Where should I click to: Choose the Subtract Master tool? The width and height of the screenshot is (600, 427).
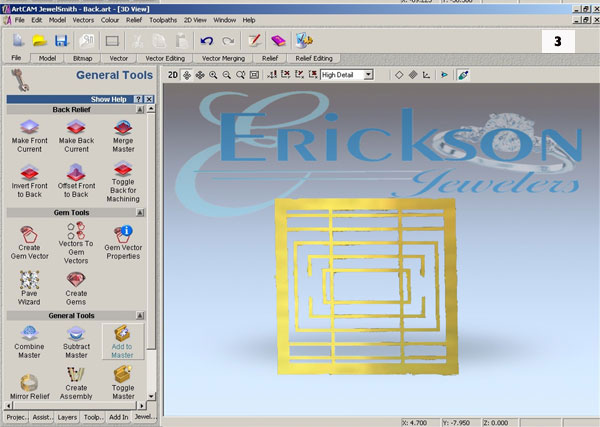[x=76, y=342]
